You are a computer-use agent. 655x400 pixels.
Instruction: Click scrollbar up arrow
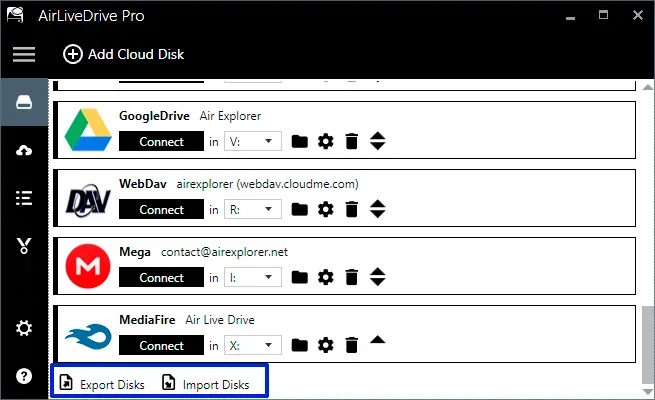click(648, 87)
